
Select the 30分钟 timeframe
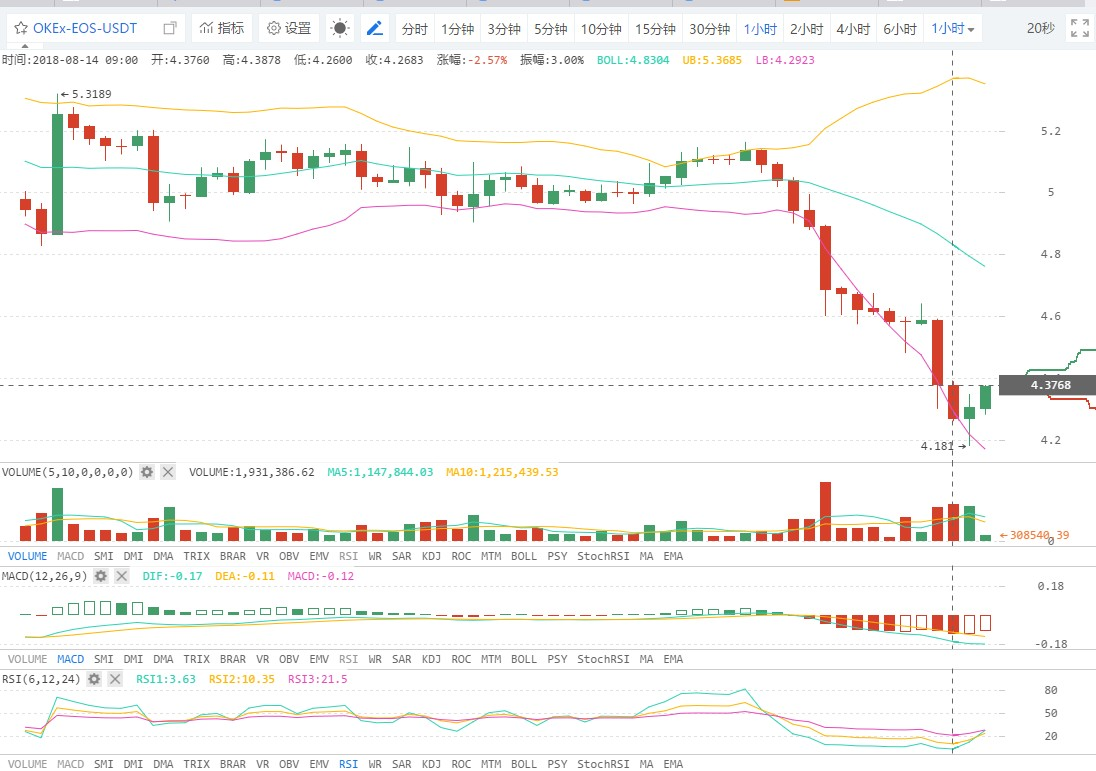click(x=709, y=29)
